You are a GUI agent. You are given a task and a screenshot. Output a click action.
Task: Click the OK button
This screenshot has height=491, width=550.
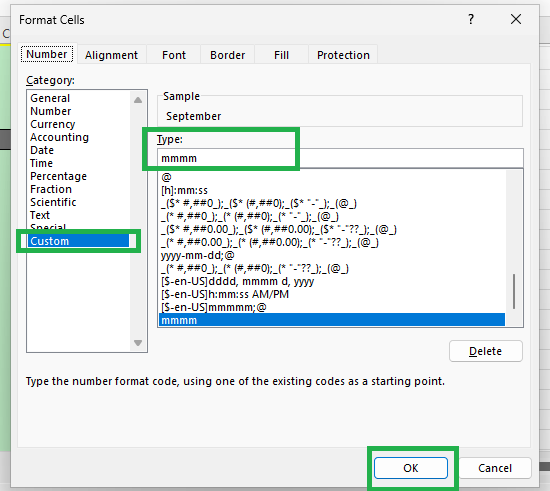tap(411, 468)
